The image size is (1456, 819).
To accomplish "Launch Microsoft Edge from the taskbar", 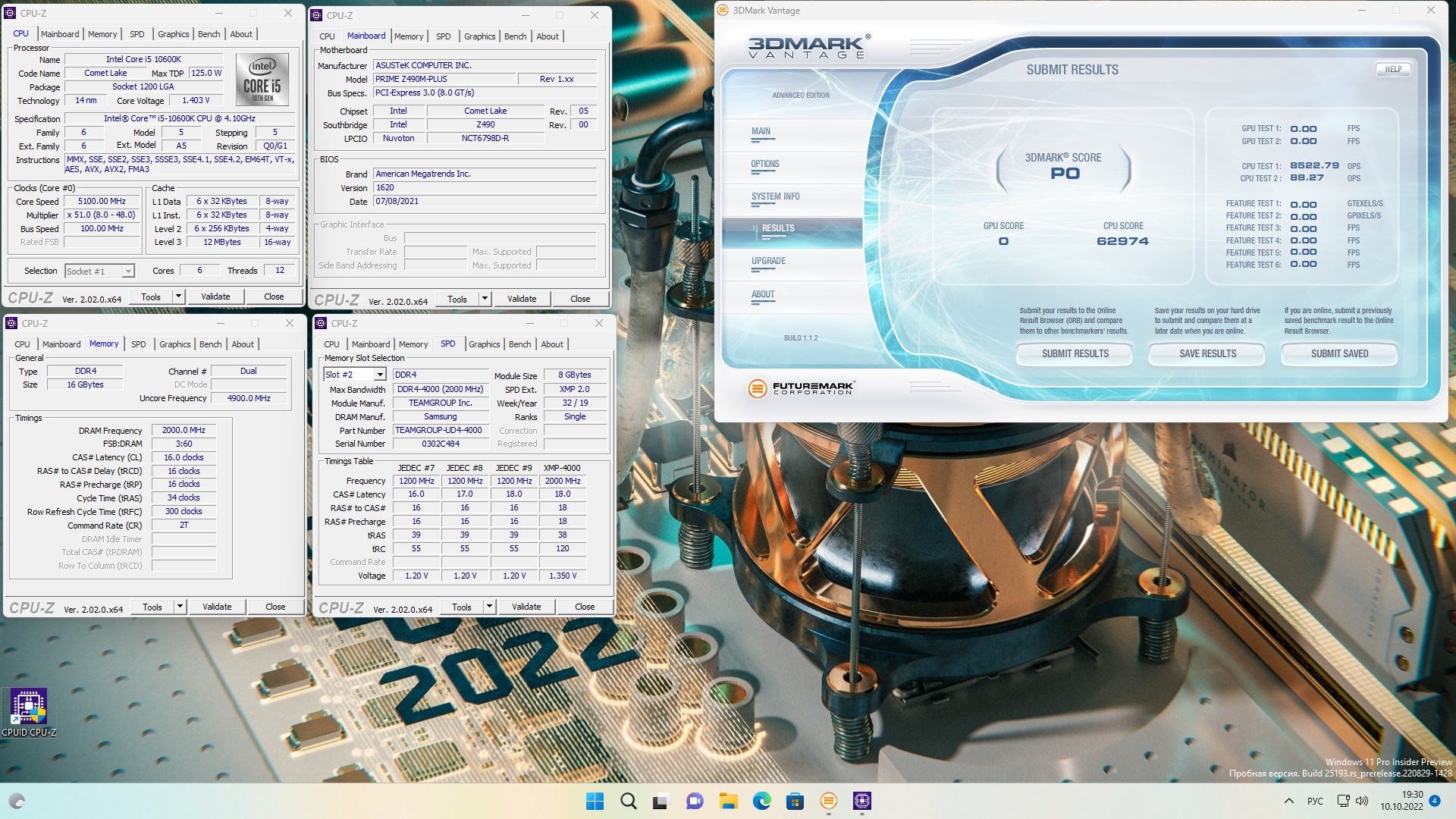I will pyautogui.click(x=762, y=801).
